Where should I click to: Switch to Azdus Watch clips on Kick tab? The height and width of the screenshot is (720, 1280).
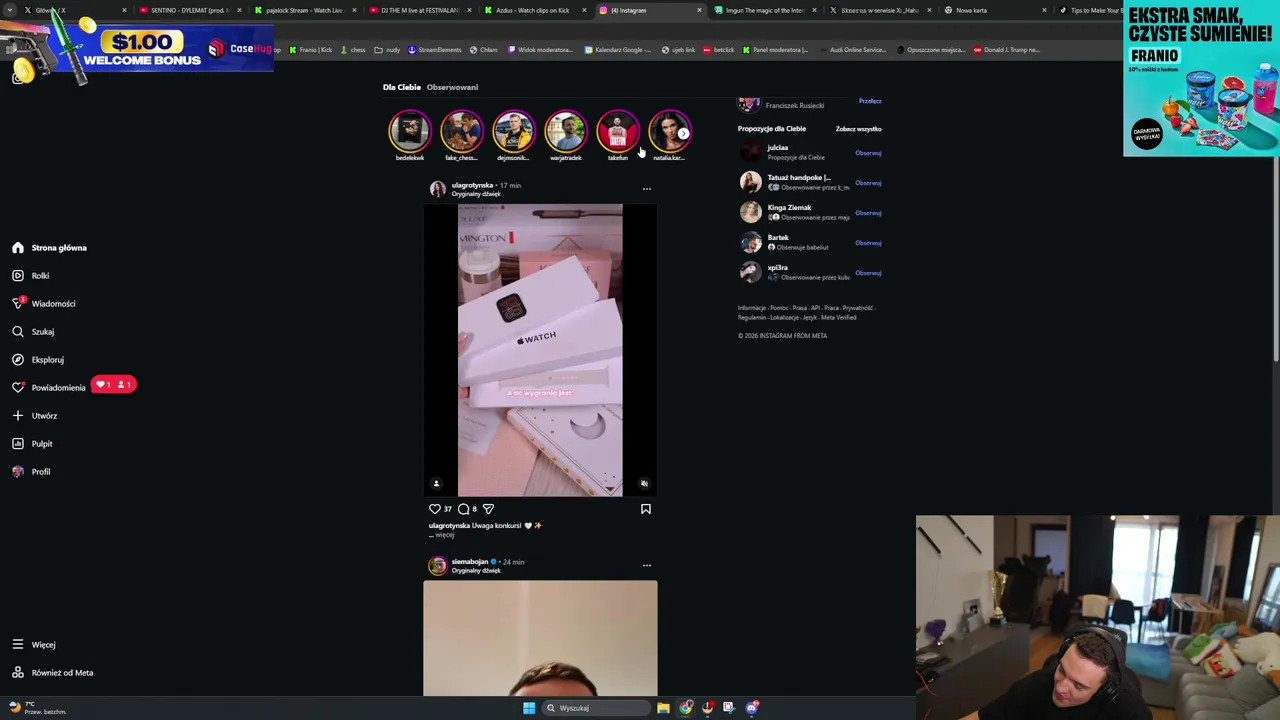533,10
